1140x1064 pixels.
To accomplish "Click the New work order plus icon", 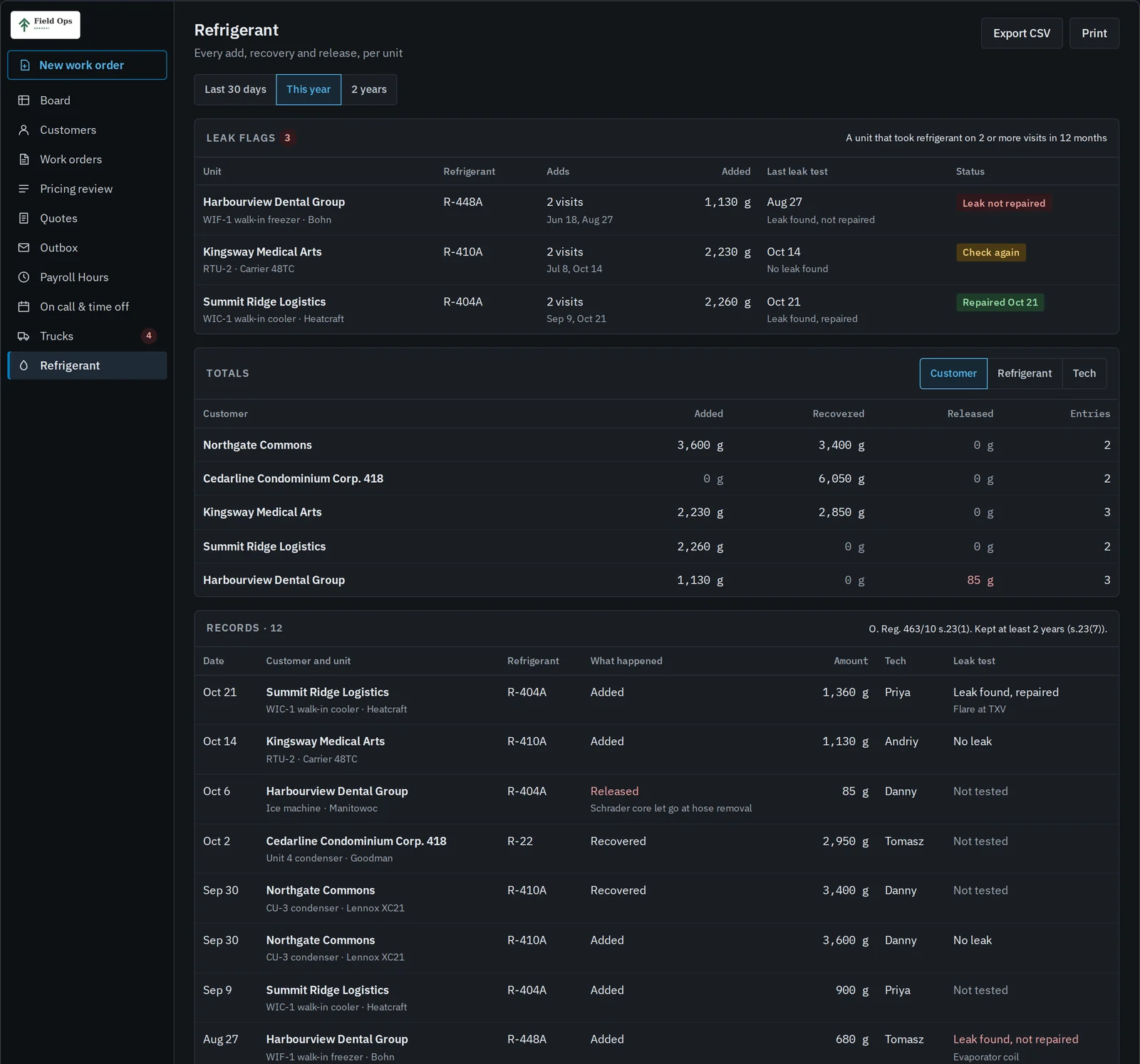I will [25, 66].
